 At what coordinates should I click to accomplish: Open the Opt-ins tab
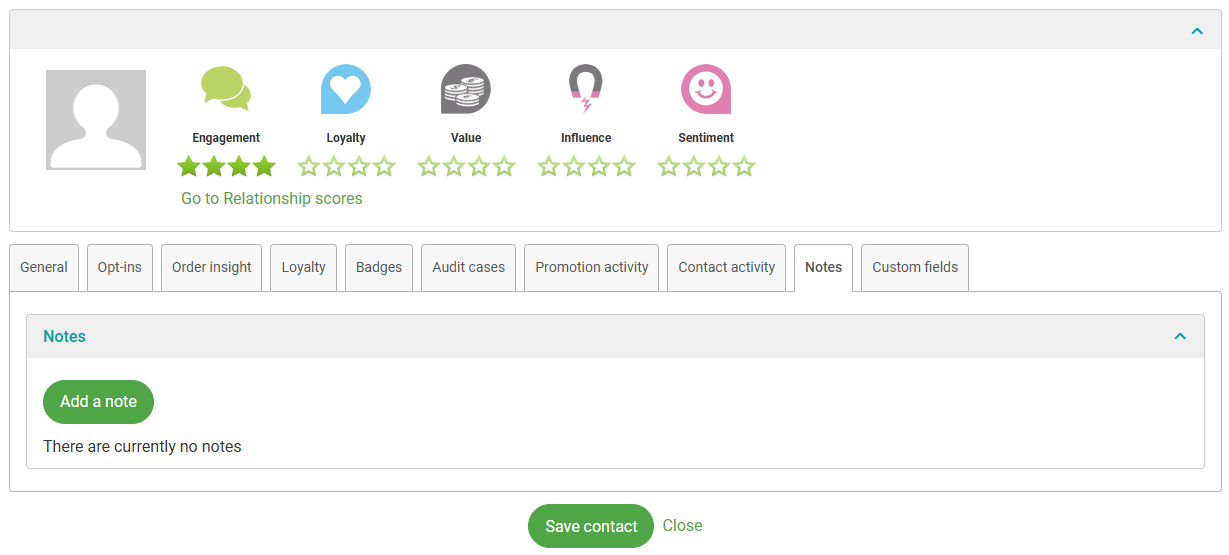pyautogui.click(x=120, y=267)
